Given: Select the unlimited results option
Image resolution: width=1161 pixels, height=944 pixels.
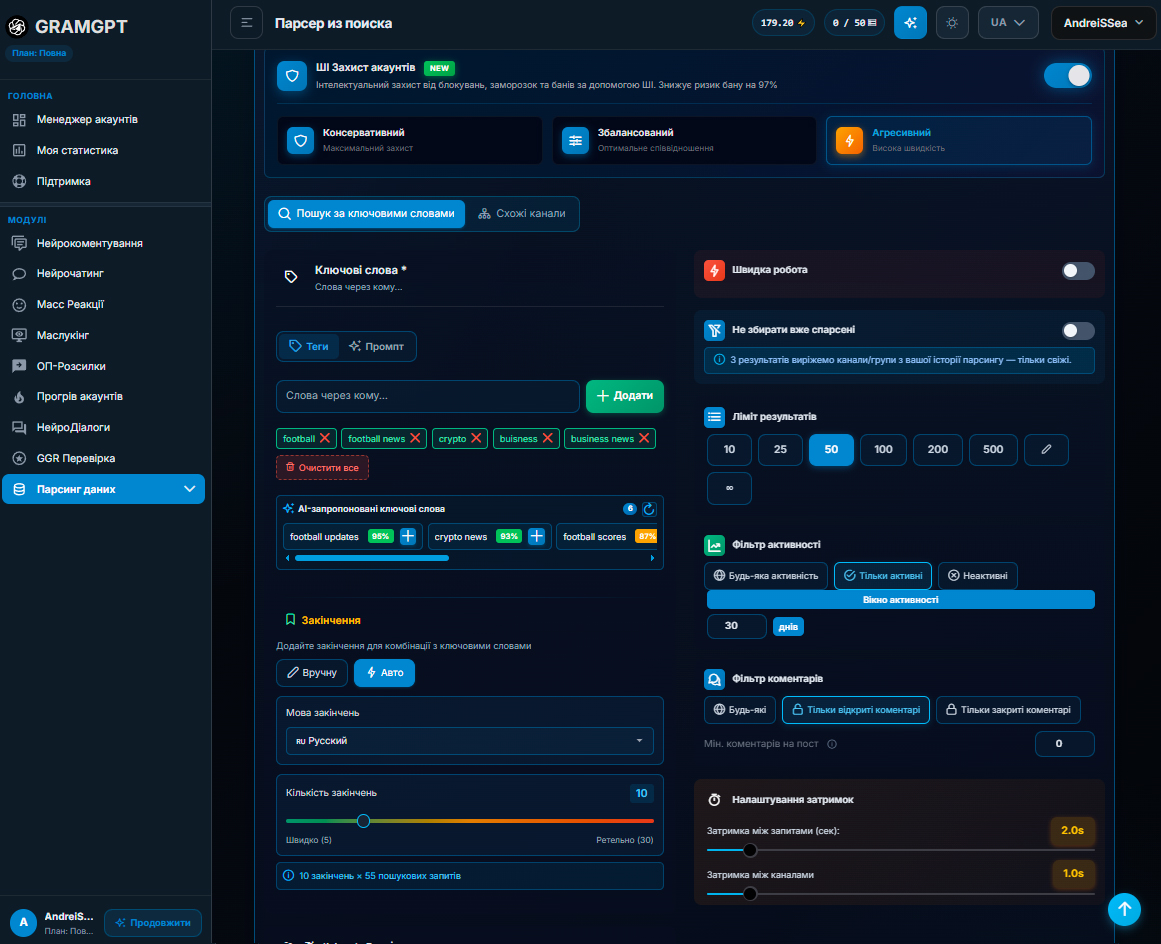Looking at the screenshot, I should tap(729, 488).
